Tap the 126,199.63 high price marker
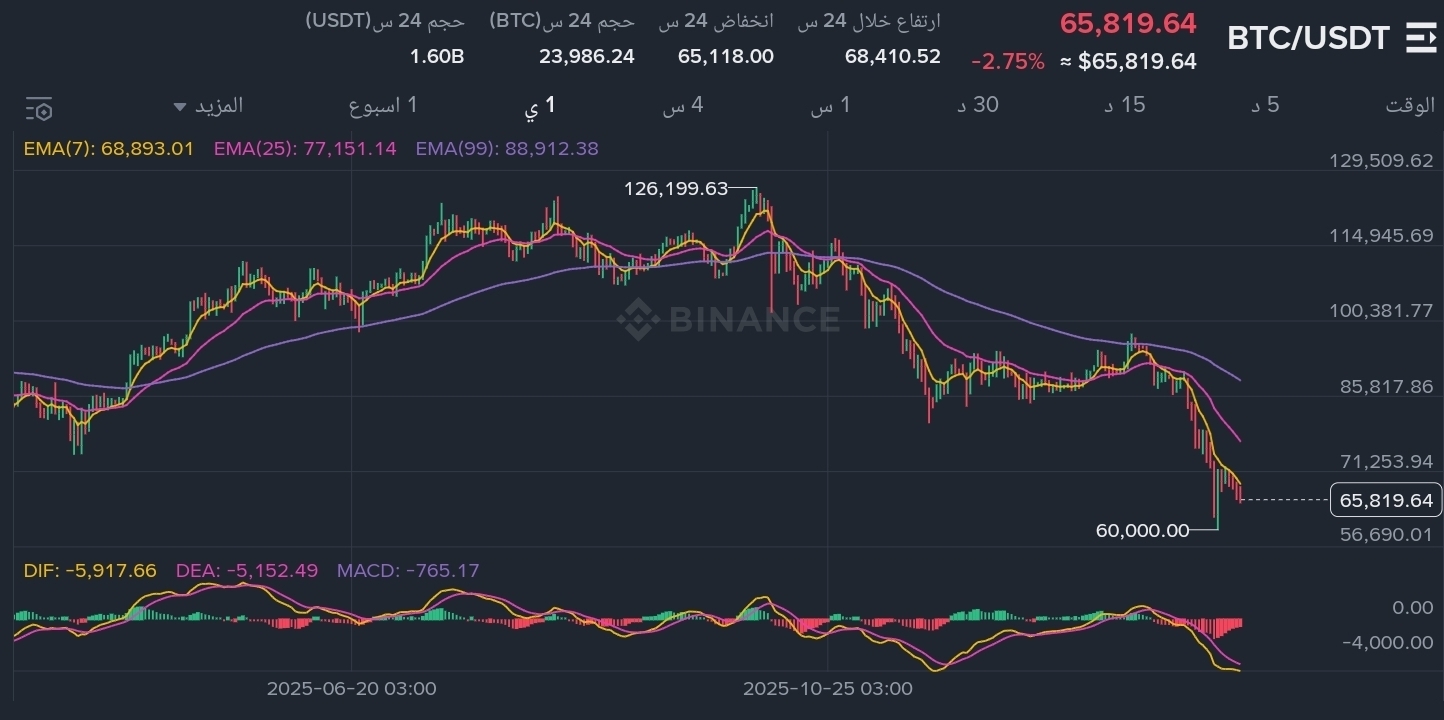Viewport: 1444px width, 720px height. [676, 188]
